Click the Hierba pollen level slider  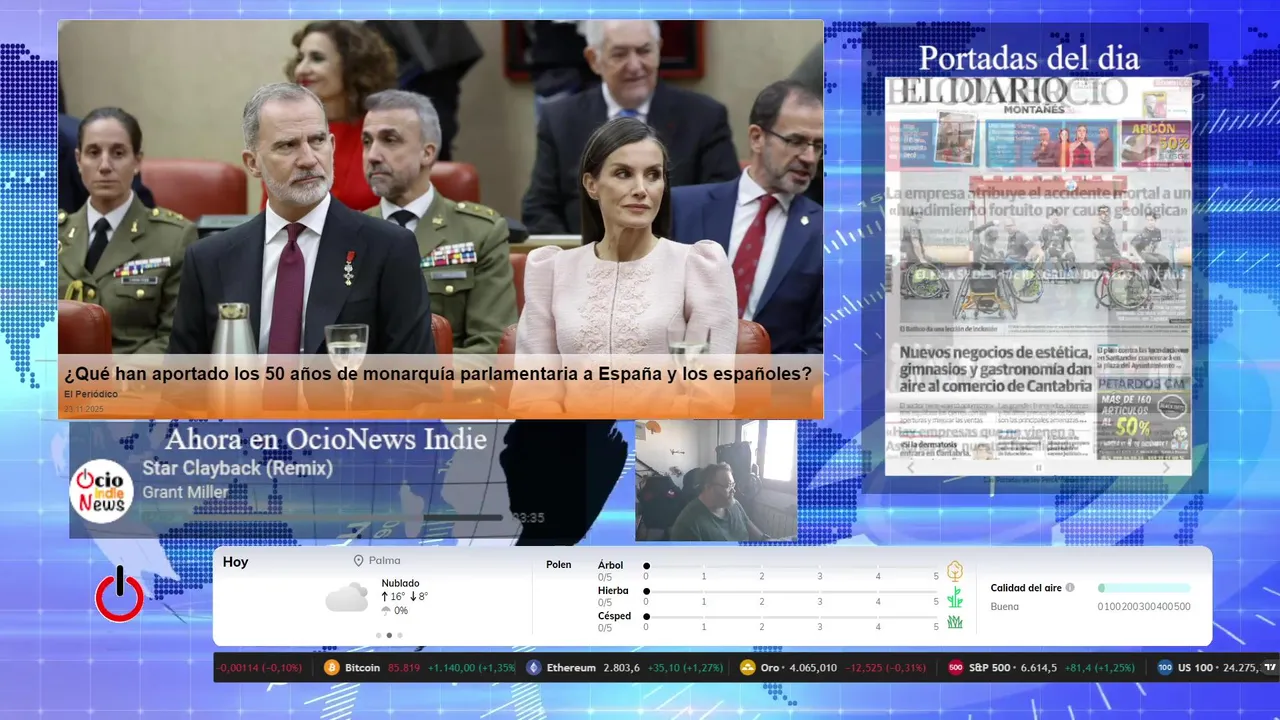point(791,592)
